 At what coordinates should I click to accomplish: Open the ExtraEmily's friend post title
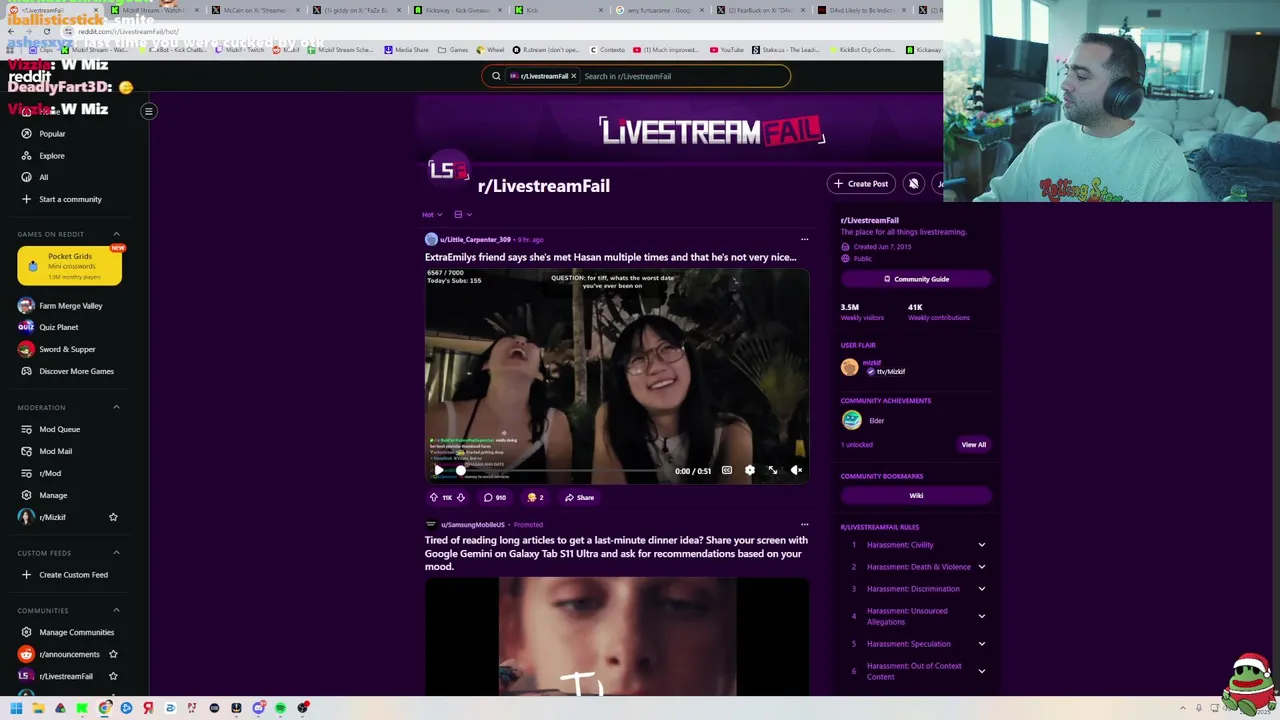coord(610,257)
